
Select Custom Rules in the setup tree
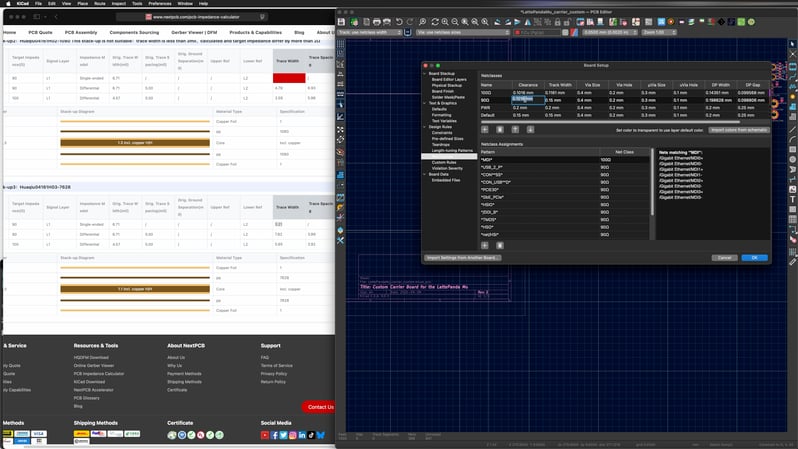tap(445, 161)
